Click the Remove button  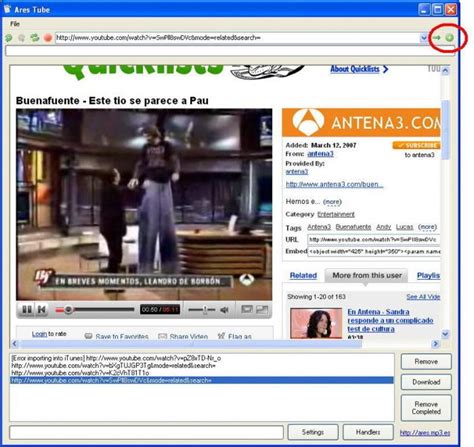[x=426, y=362]
